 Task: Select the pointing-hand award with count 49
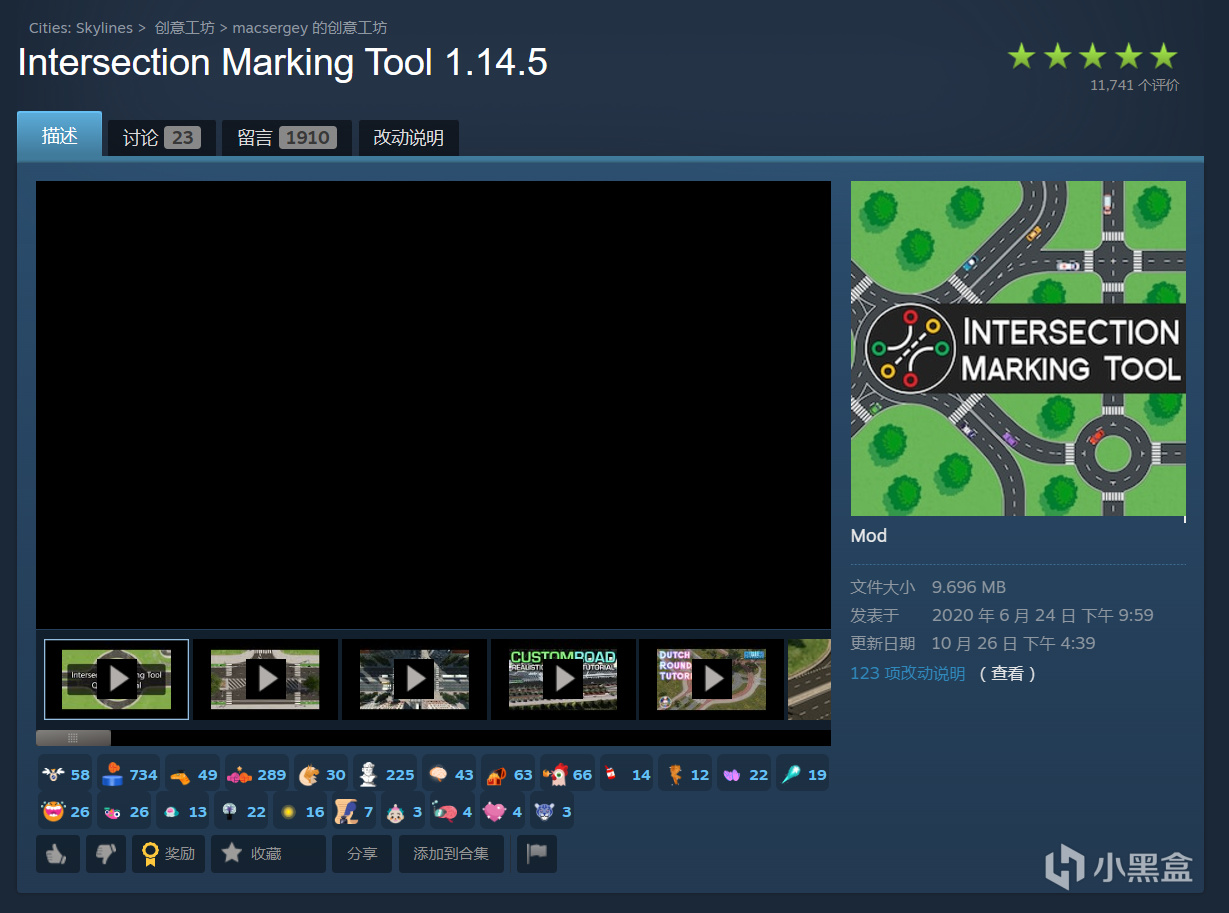coord(194,774)
